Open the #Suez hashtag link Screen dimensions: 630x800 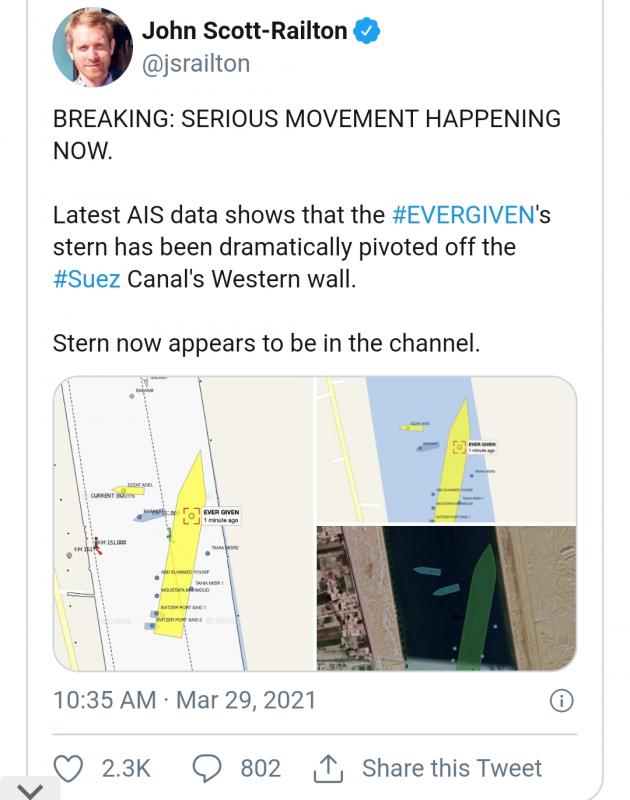point(87,279)
